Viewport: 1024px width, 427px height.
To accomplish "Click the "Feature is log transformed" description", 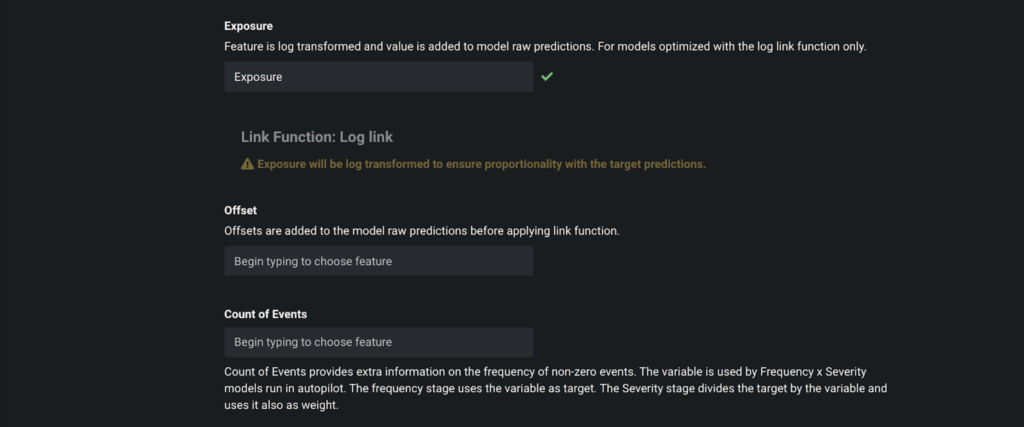I will [545, 47].
